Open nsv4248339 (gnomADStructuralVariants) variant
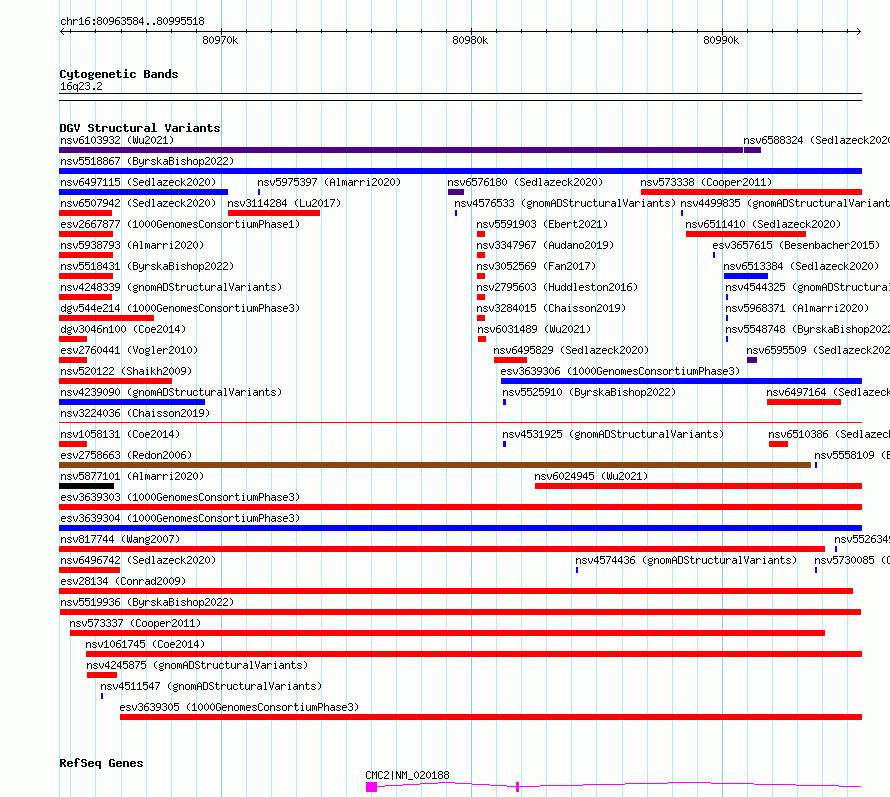Viewport: 890px width, 797px height. (x=171, y=287)
